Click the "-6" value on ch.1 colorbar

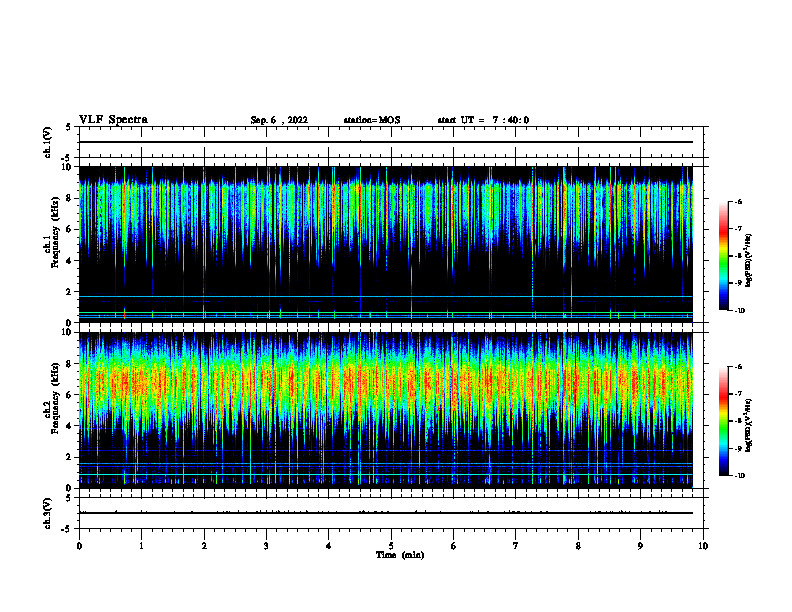[x=738, y=202]
